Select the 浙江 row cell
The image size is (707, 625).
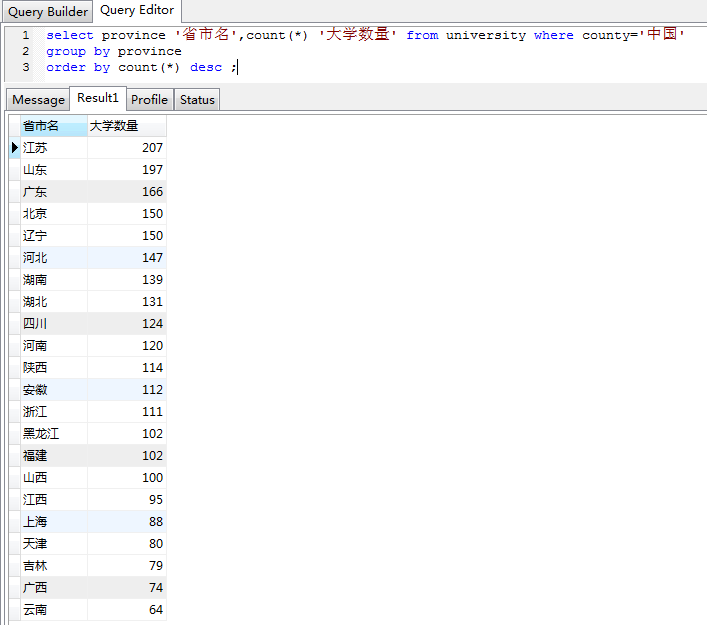pos(54,412)
